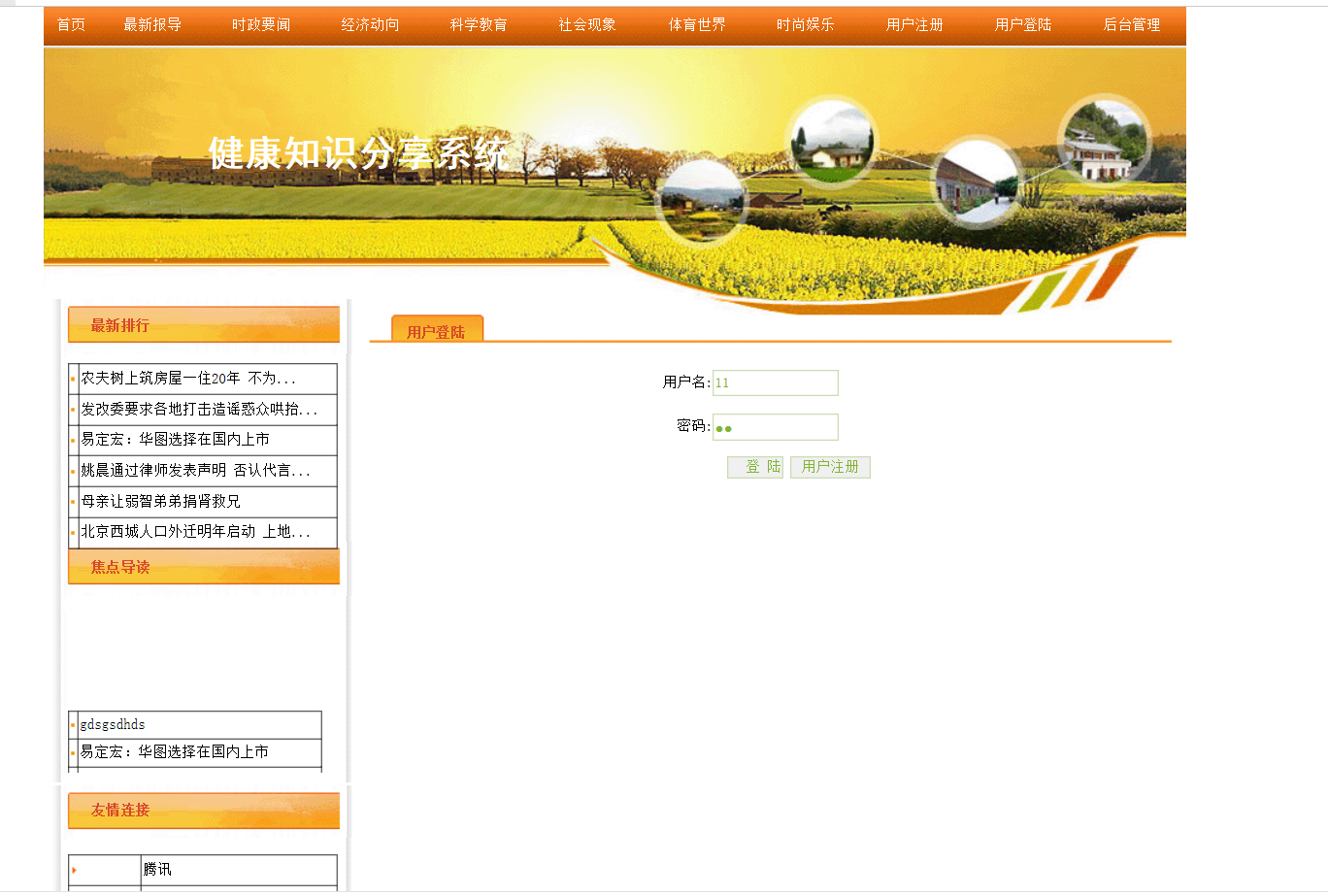Image resolution: width=1328 pixels, height=896 pixels.
Task: Click the 用户名 input field
Action: pyautogui.click(x=776, y=382)
